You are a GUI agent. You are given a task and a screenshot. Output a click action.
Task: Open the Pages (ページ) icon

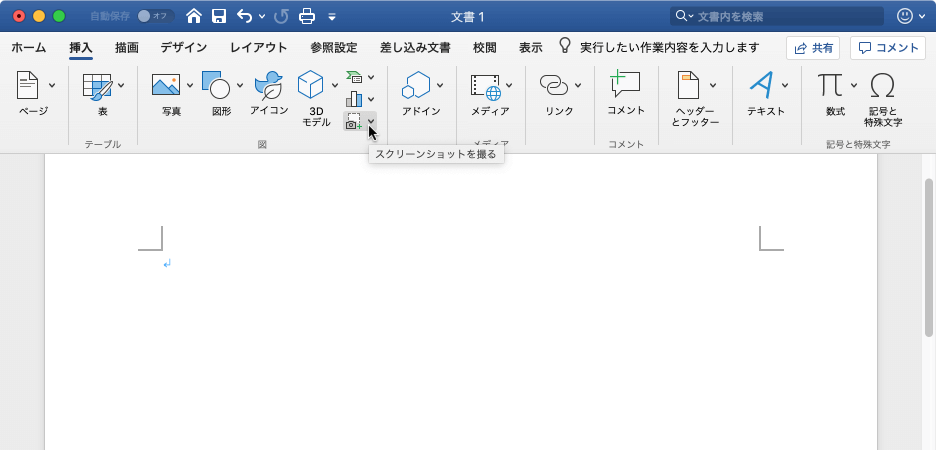click(x=27, y=85)
